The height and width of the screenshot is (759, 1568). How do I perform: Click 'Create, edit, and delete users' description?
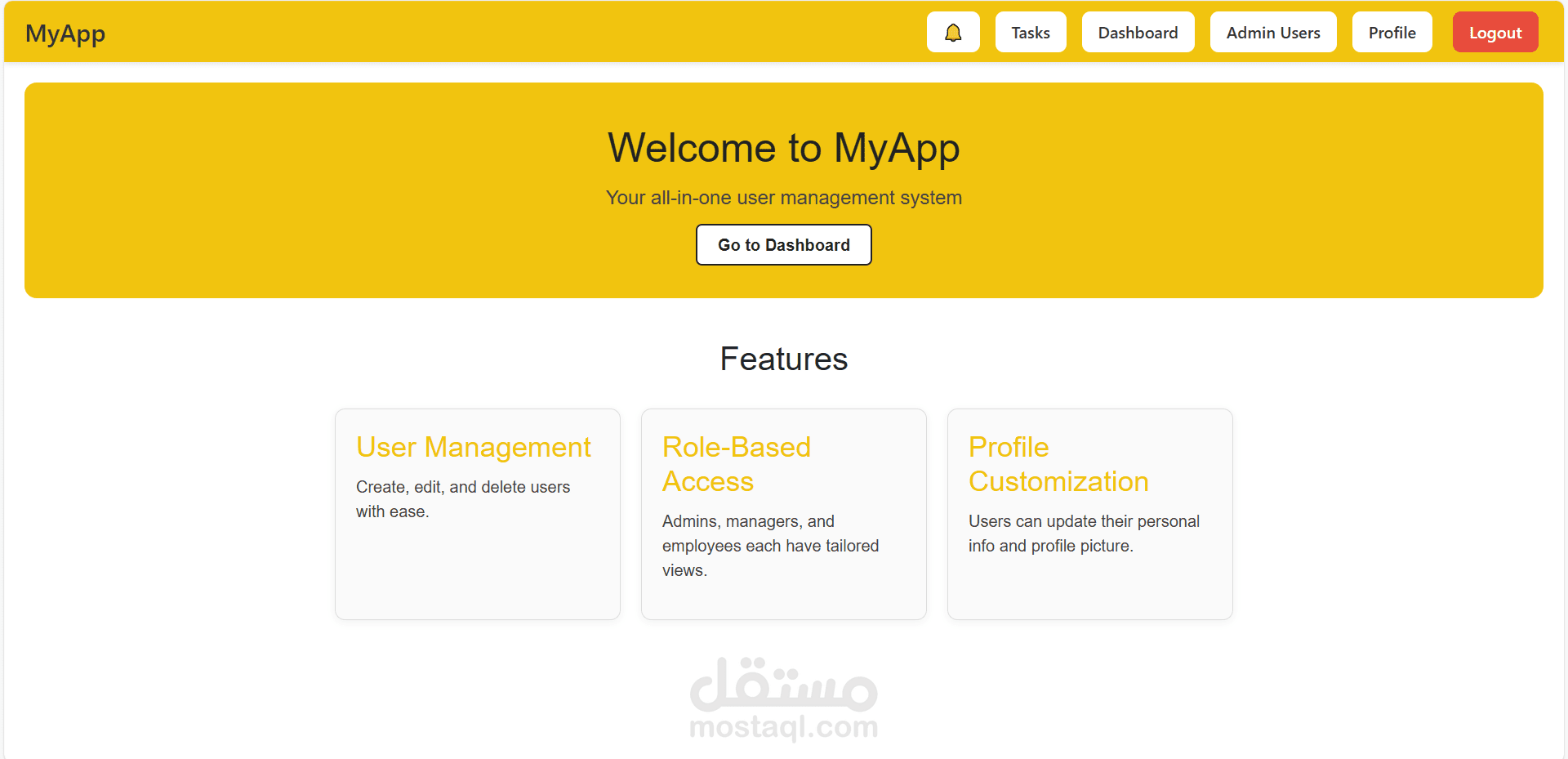tap(463, 499)
